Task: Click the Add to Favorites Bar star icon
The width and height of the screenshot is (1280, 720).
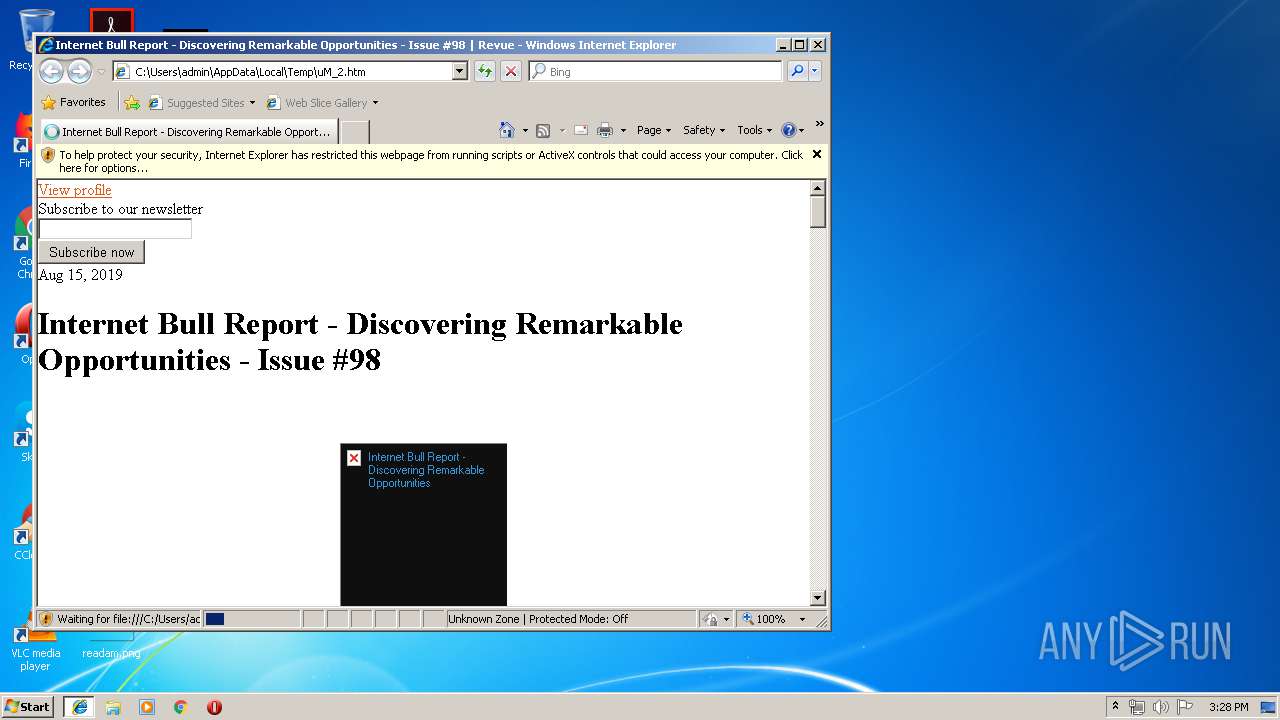Action: pos(131,102)
